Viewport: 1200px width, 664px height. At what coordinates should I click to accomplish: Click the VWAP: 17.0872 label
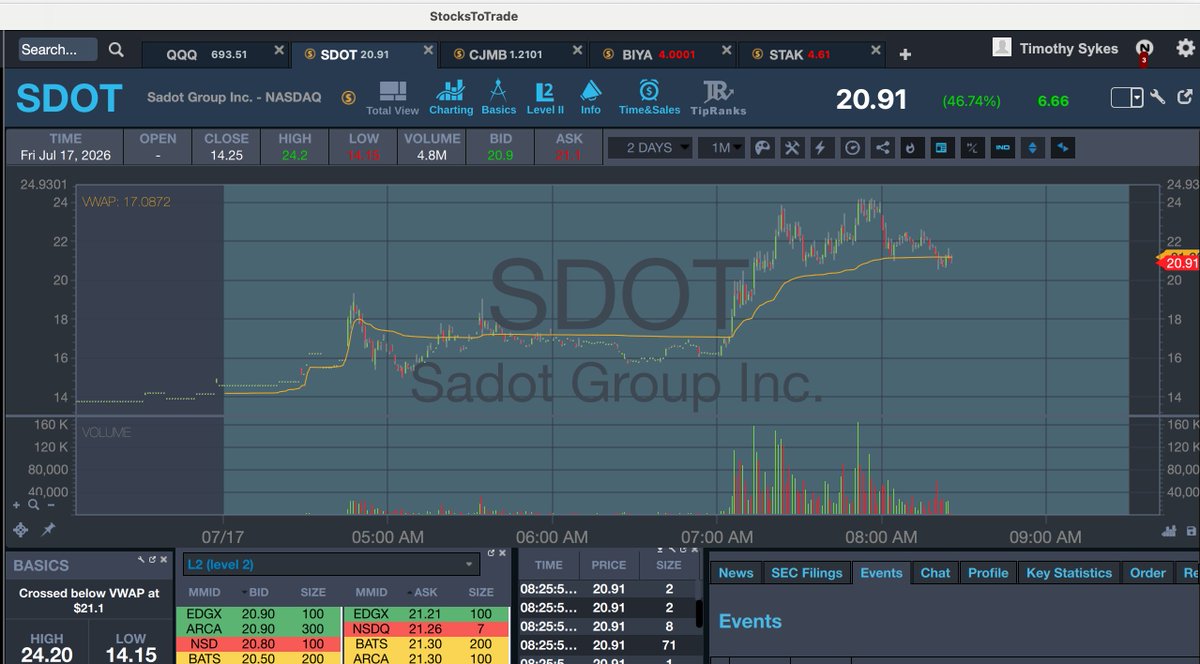pyautogui.click(x=126, y=202)
